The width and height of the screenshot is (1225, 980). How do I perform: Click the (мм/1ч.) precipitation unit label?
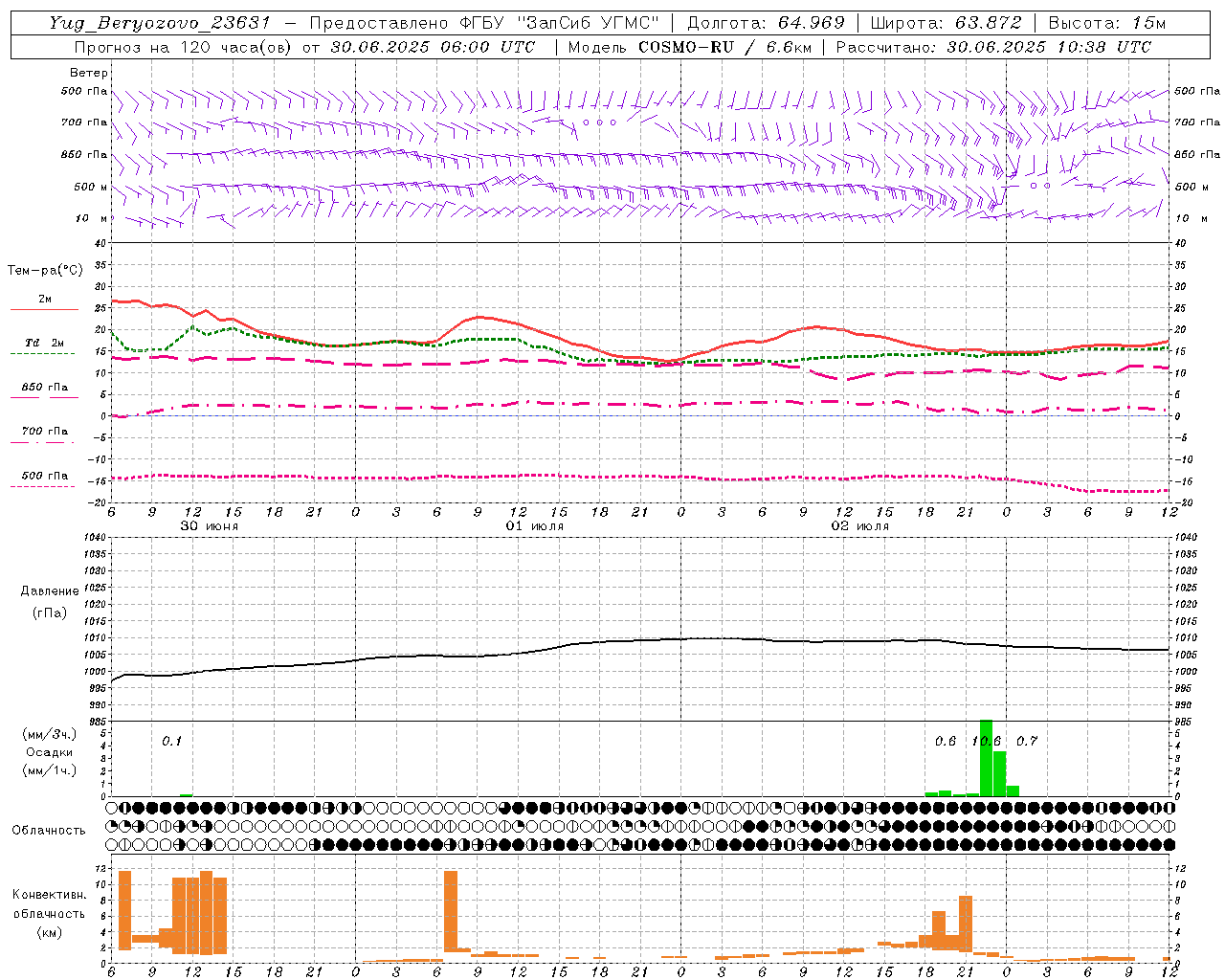tap(50, 770)
